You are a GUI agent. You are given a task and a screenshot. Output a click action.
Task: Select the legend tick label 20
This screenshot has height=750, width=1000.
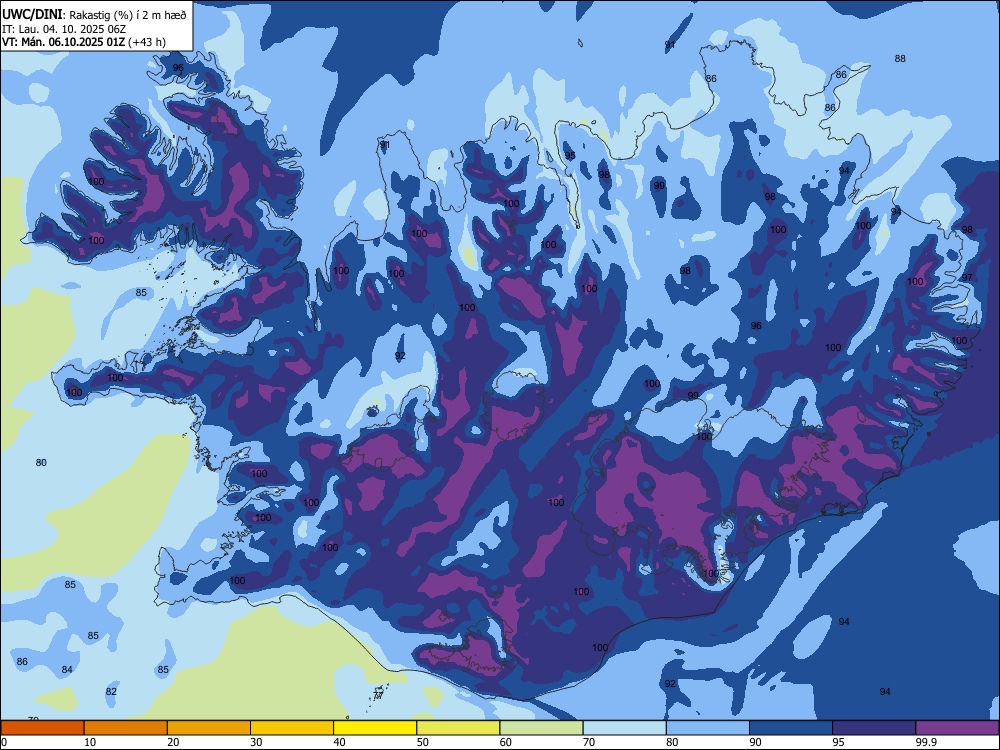[173, 742]
